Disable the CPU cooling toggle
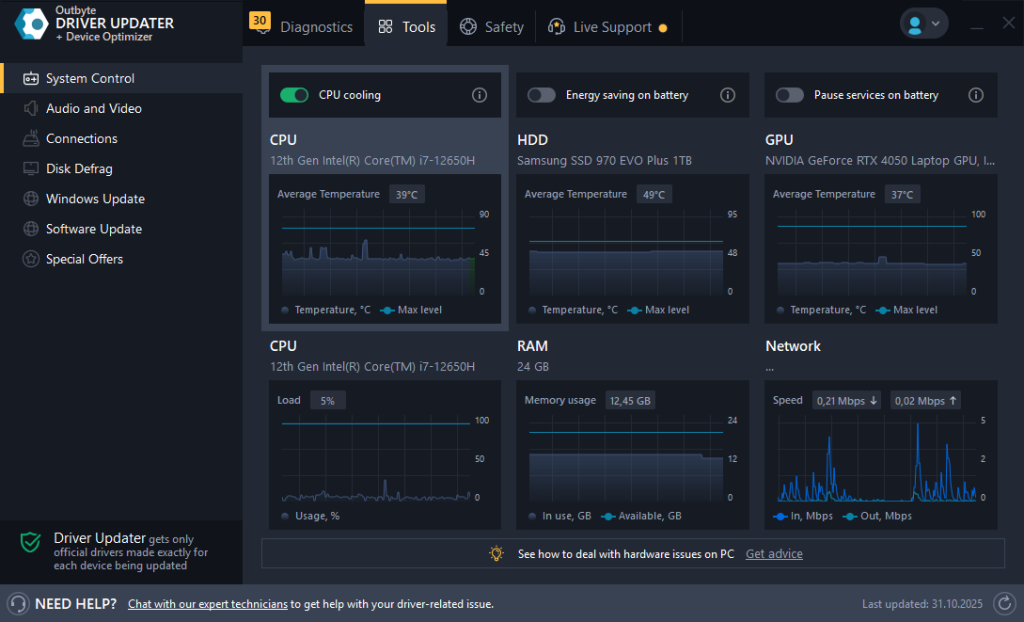Image resolution: width=1024 pixels, height=622 pixels. tap(294, 95)
